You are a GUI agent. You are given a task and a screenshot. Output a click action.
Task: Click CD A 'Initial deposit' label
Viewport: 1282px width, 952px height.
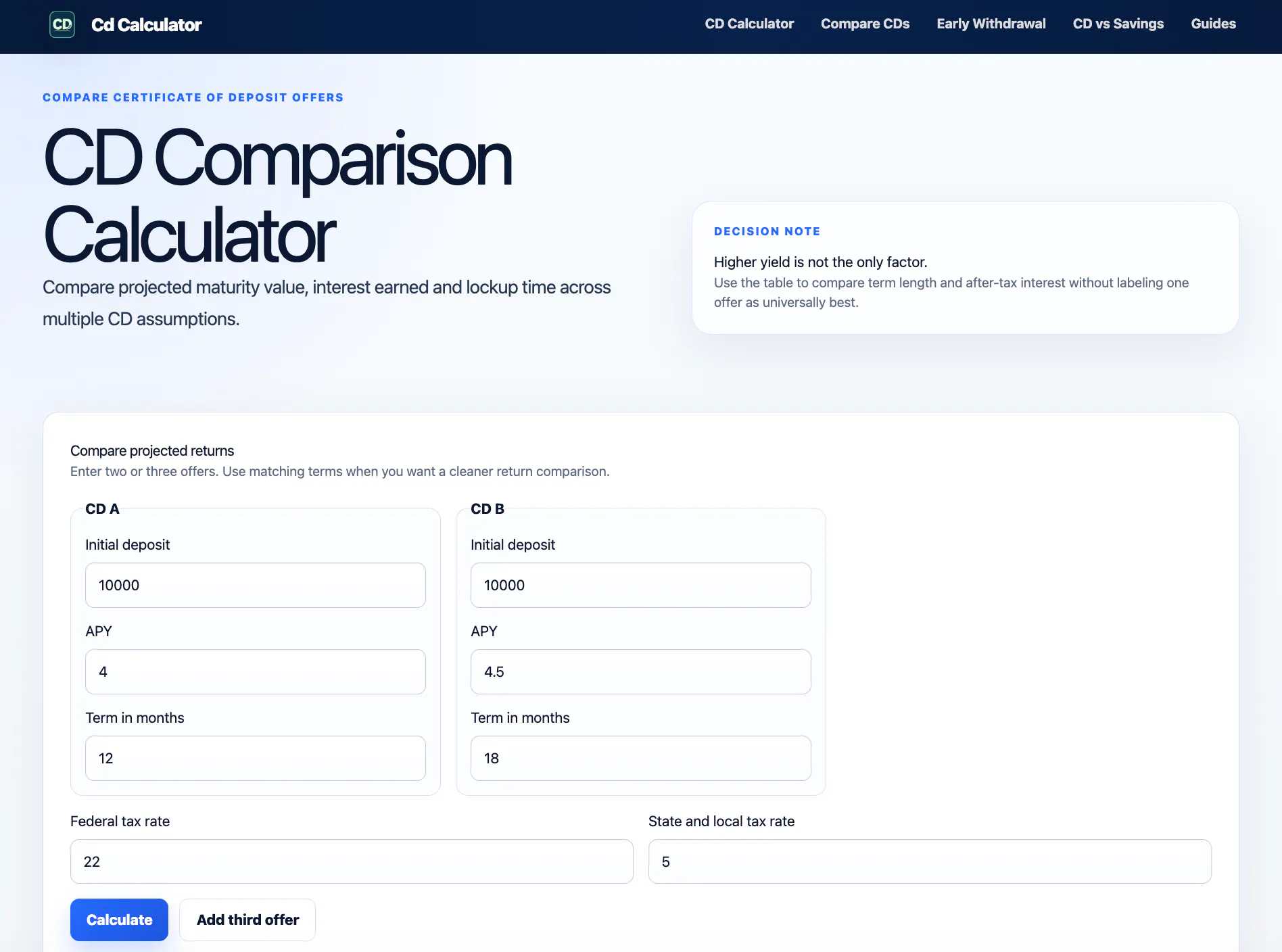tap(127, 545)
